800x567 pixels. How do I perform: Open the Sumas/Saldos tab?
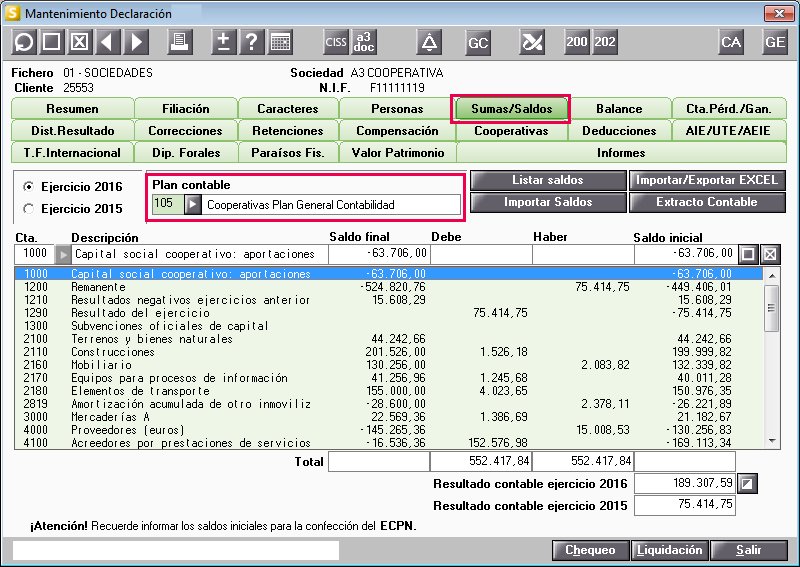(x=511, y=109)
